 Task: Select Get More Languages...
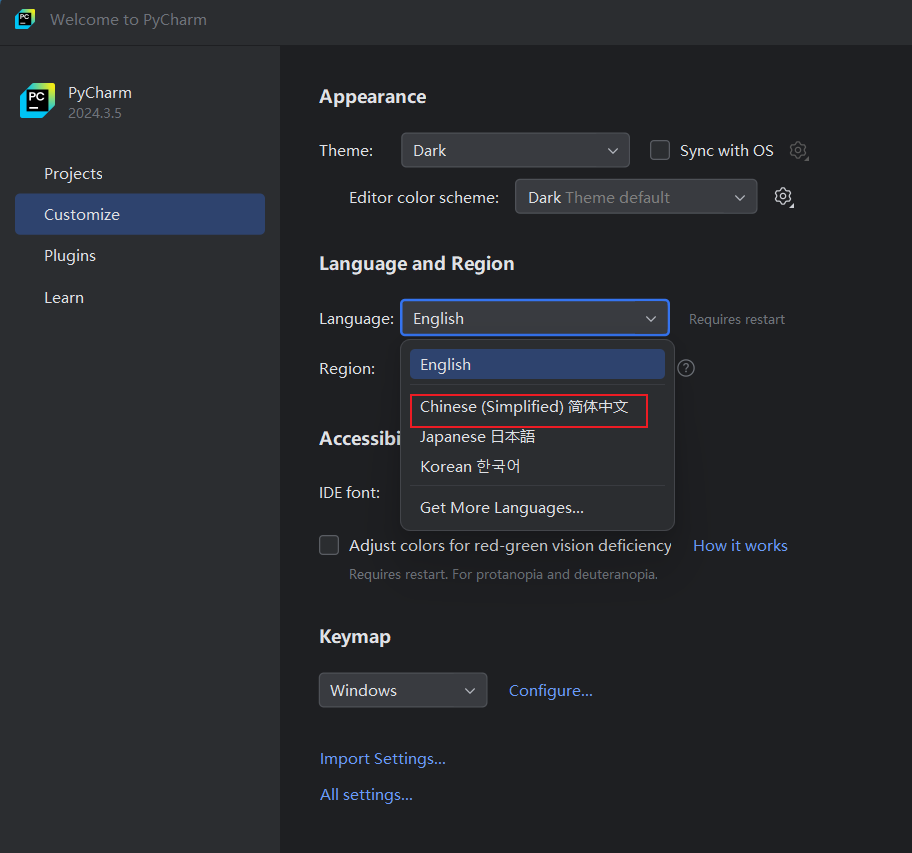point(537,508)
